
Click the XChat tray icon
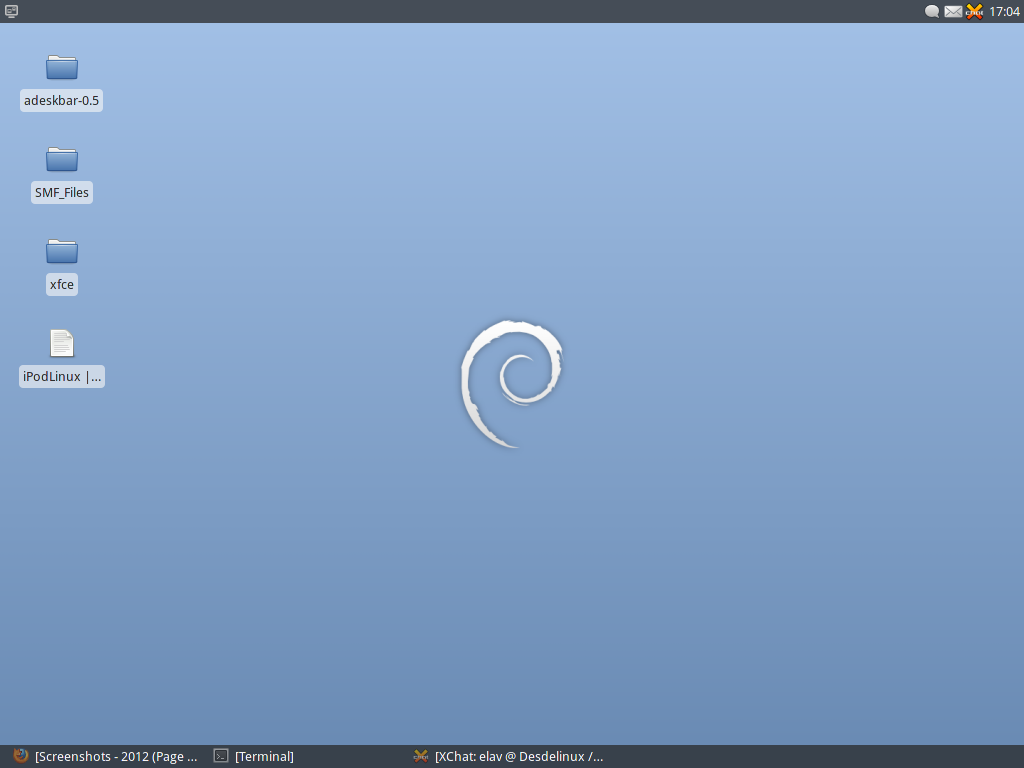pos(974,11)
